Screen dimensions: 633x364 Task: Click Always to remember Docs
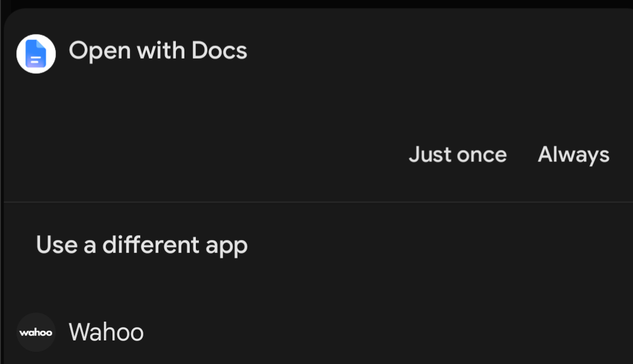(x=573, y=155)
